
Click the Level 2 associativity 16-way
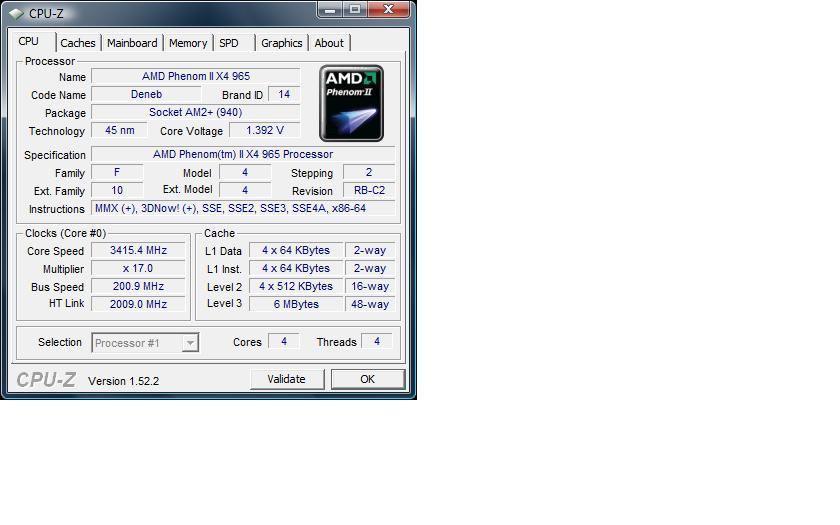370,286
